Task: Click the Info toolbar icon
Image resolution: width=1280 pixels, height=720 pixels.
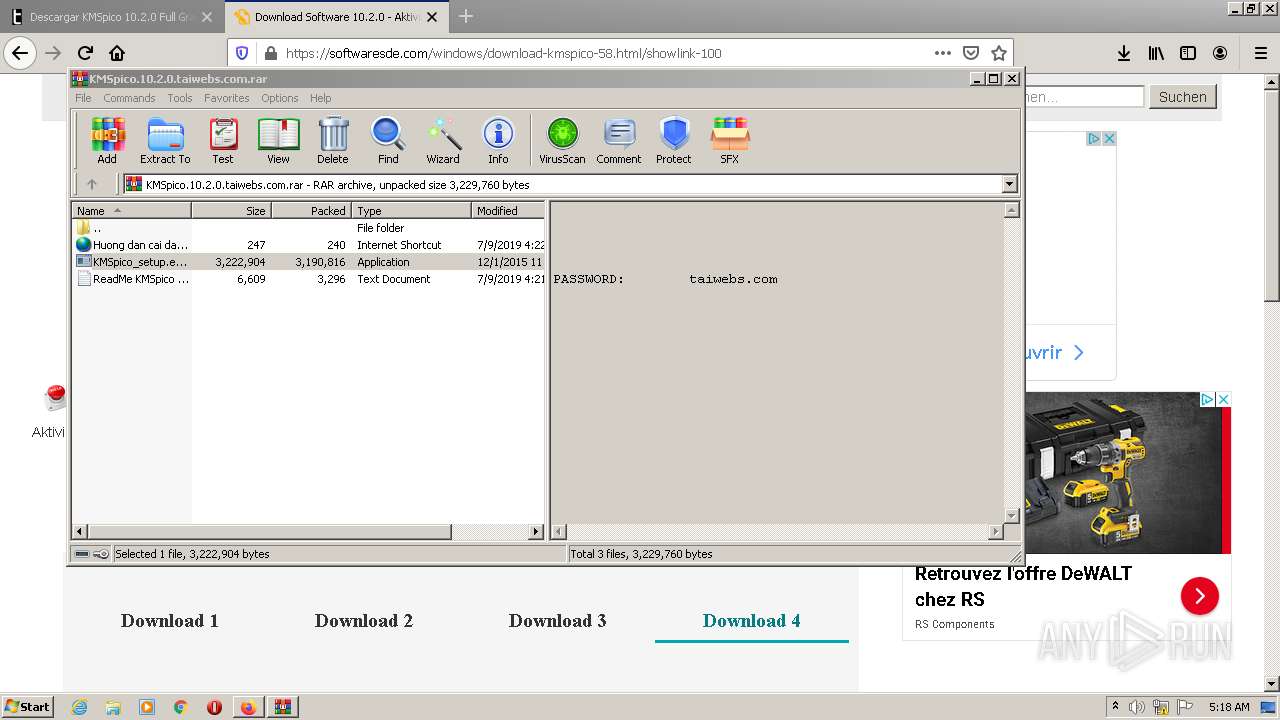Action: click(x=498, y=140)
